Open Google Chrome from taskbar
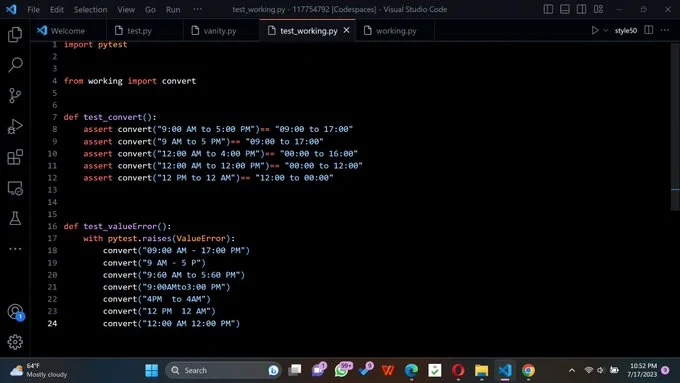The width and height of the screenshot is (680, 383). point(528,370)
